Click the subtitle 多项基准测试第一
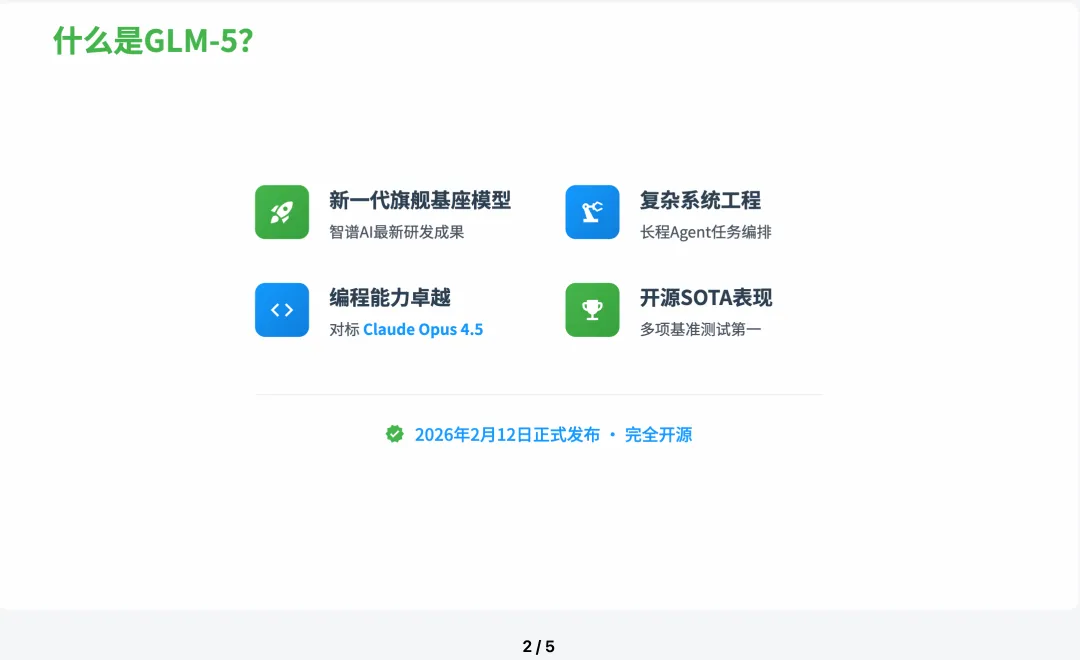Image resolution: width=1080 pixels, height=660 pixels. [700, 329]
